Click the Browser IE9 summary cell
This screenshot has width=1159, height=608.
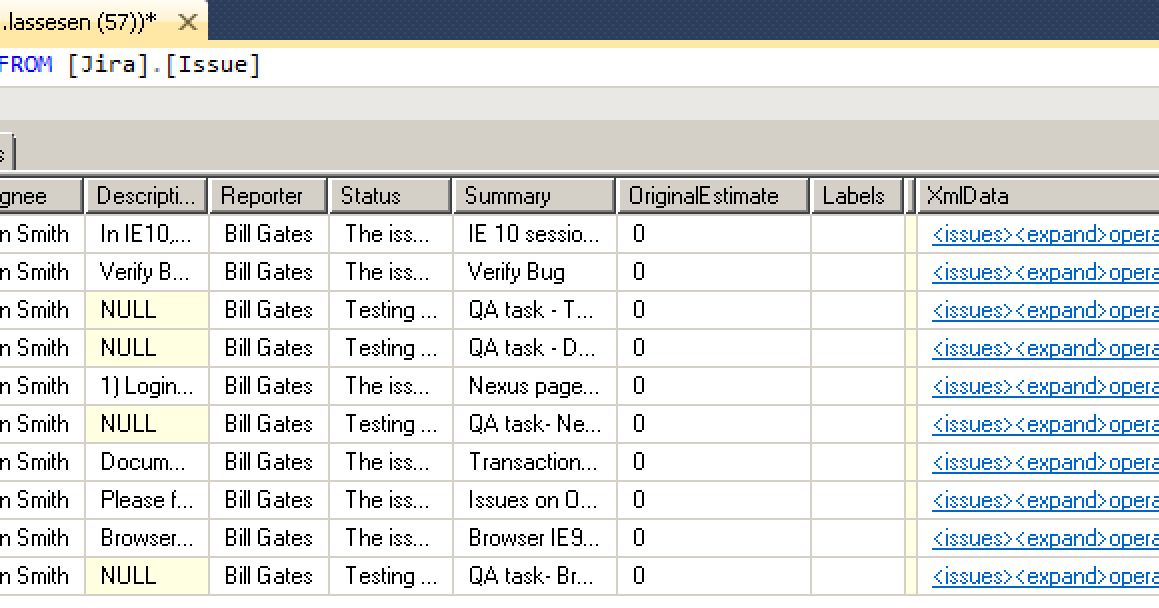(x=533, y=538)
